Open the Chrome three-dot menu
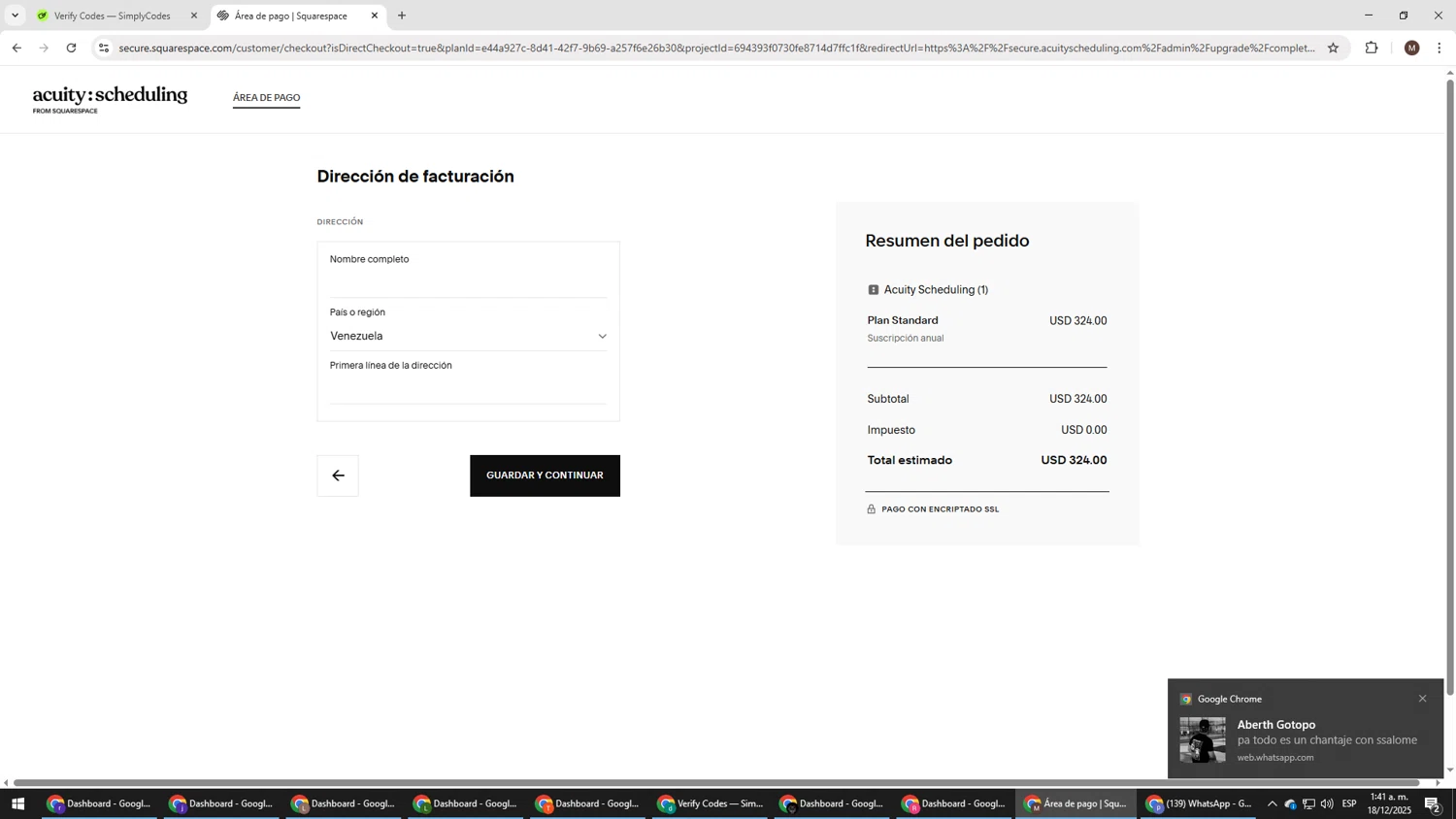The image size is (1456, 819). click(1439, 48)
